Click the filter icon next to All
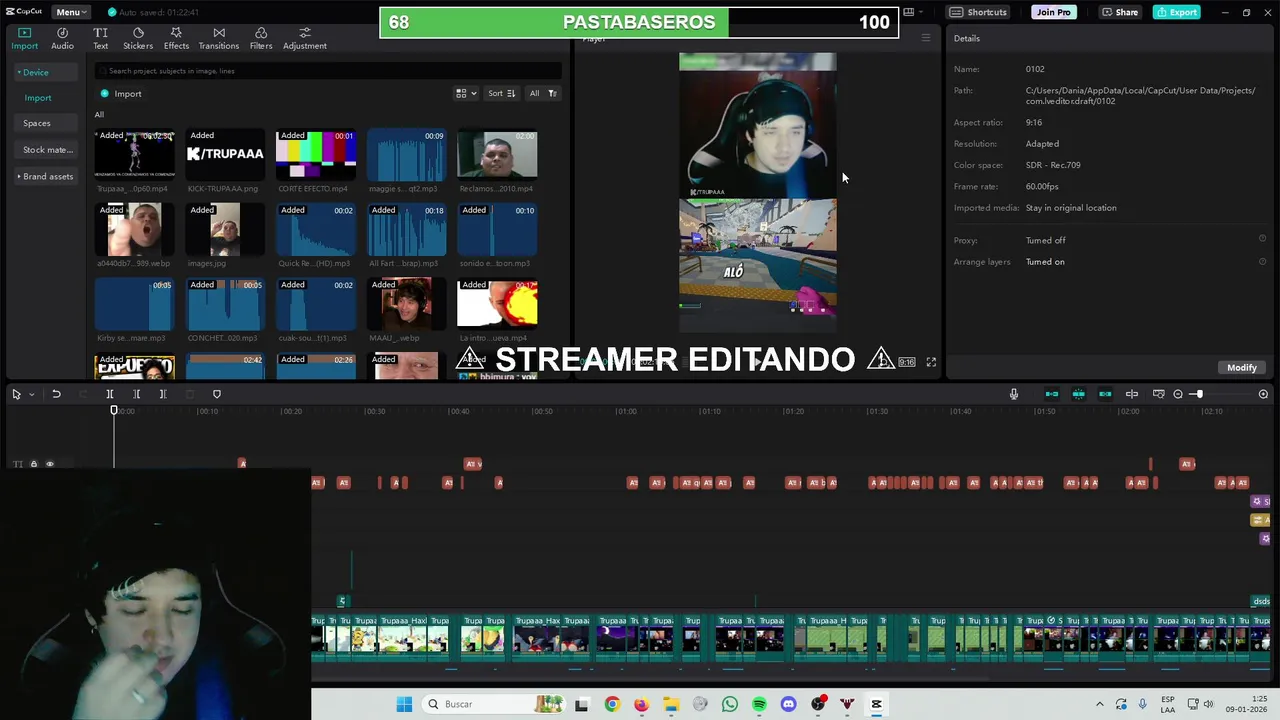The image size is (1280, 720). (x=552, y=93)
